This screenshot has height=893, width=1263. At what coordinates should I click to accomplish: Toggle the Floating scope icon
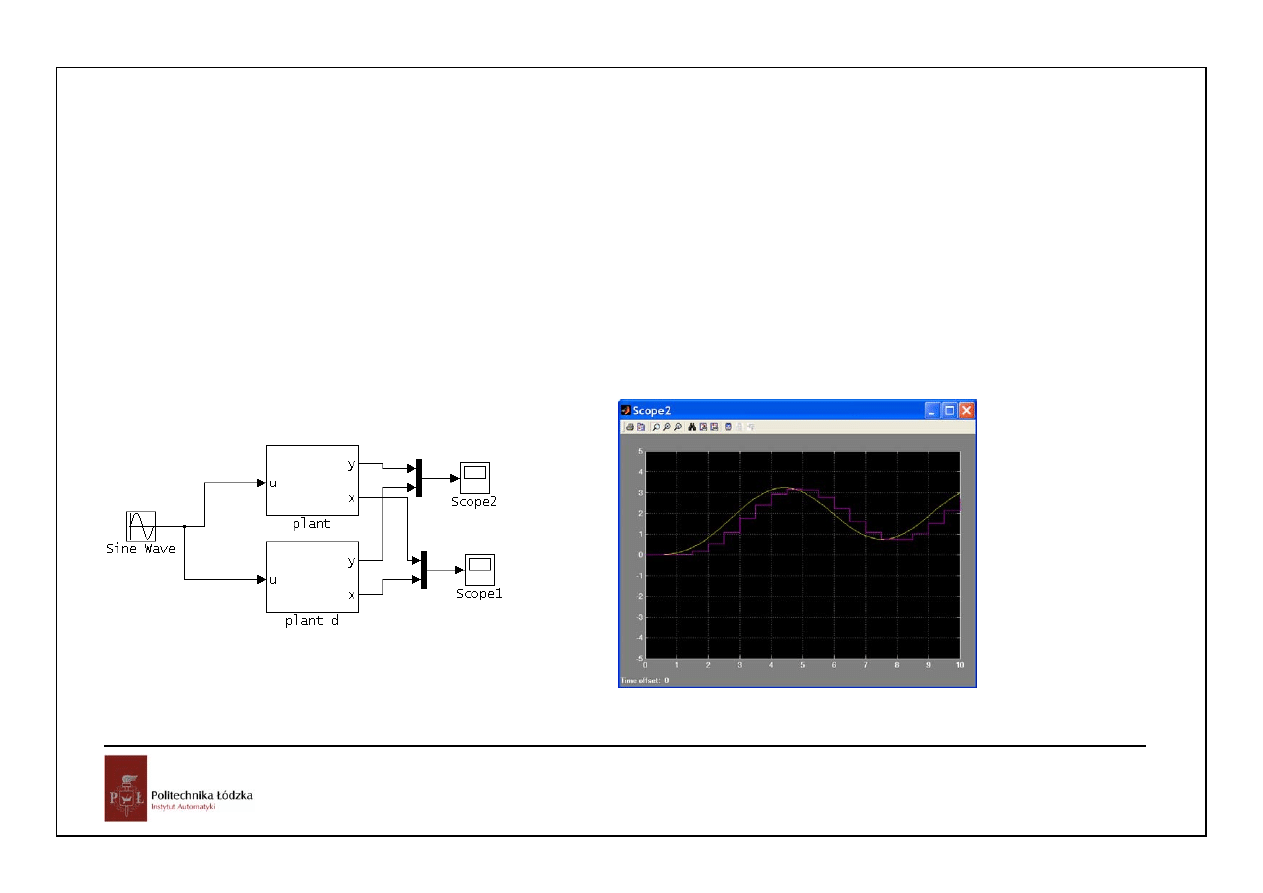point(728,427)
